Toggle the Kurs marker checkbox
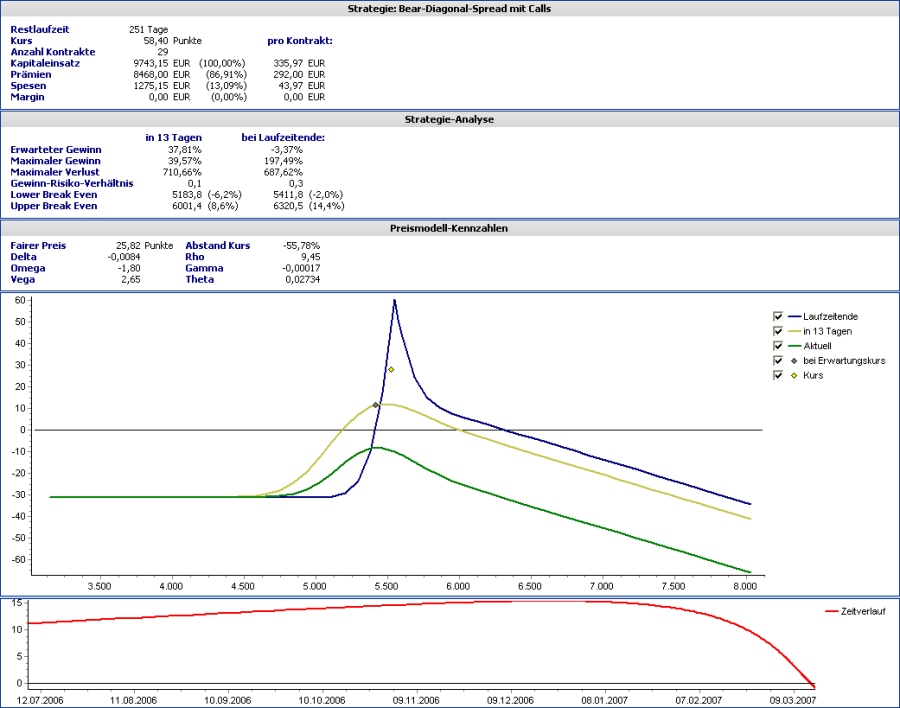900x708 pixels. click(779, 376)
